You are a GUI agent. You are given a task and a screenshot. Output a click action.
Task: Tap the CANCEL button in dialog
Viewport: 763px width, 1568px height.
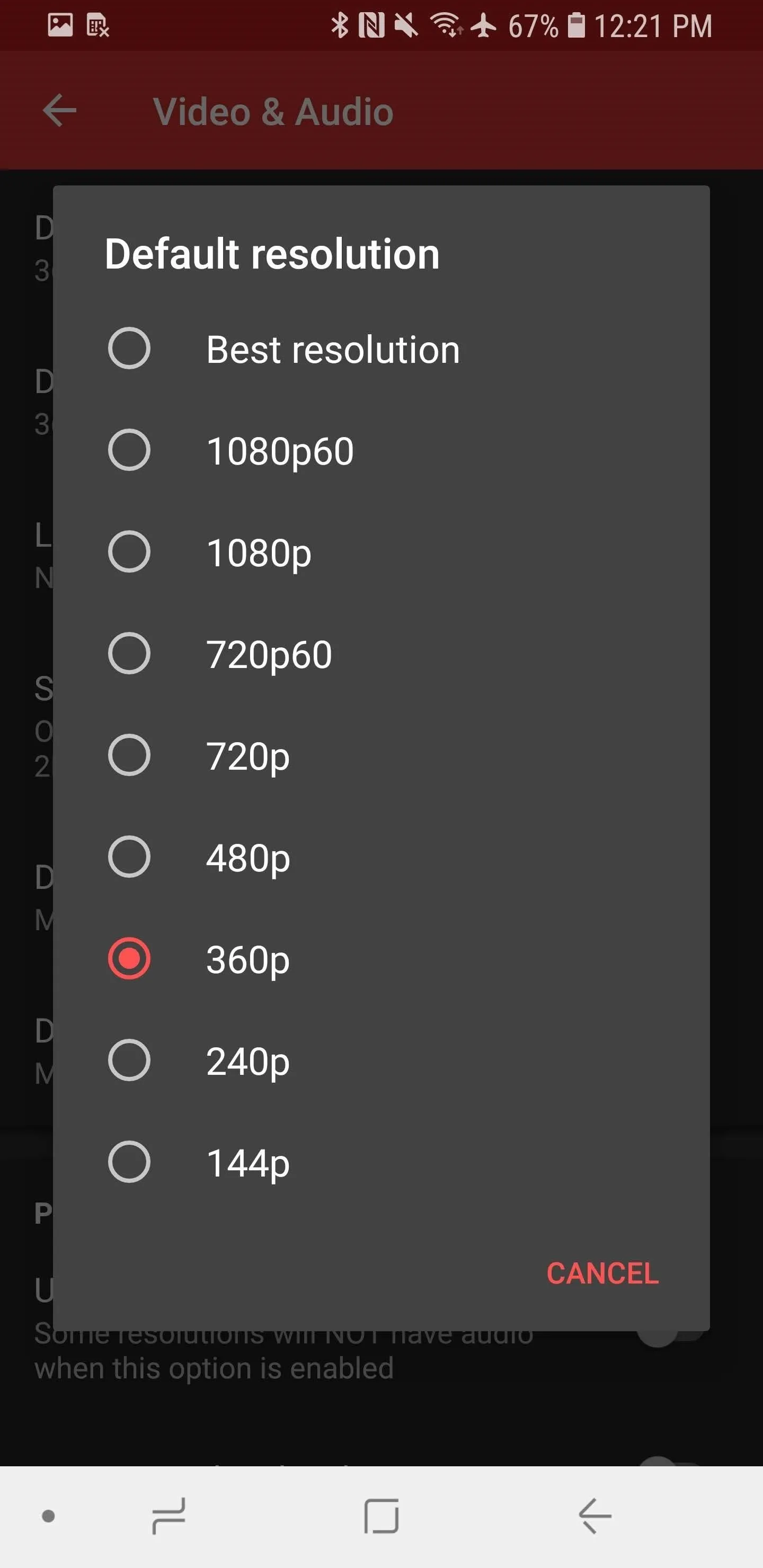(x=602, y=1273)
